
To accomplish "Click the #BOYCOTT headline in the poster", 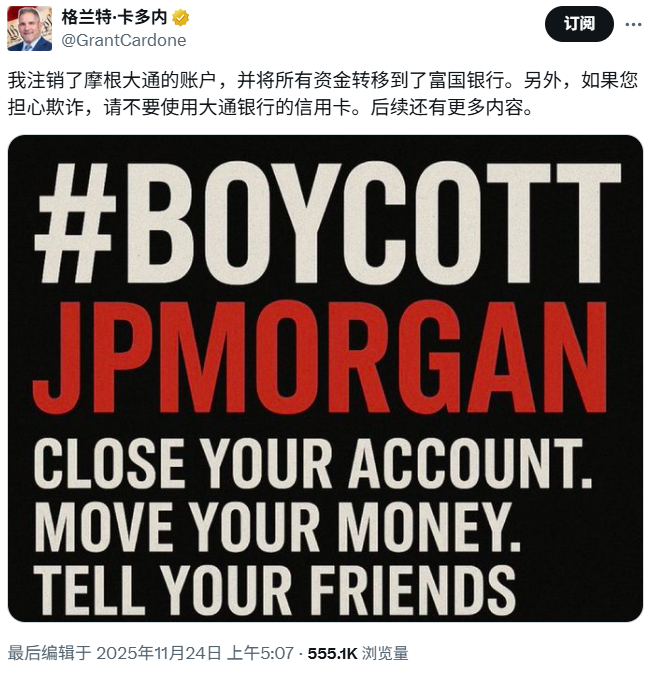I will point(328,223).
